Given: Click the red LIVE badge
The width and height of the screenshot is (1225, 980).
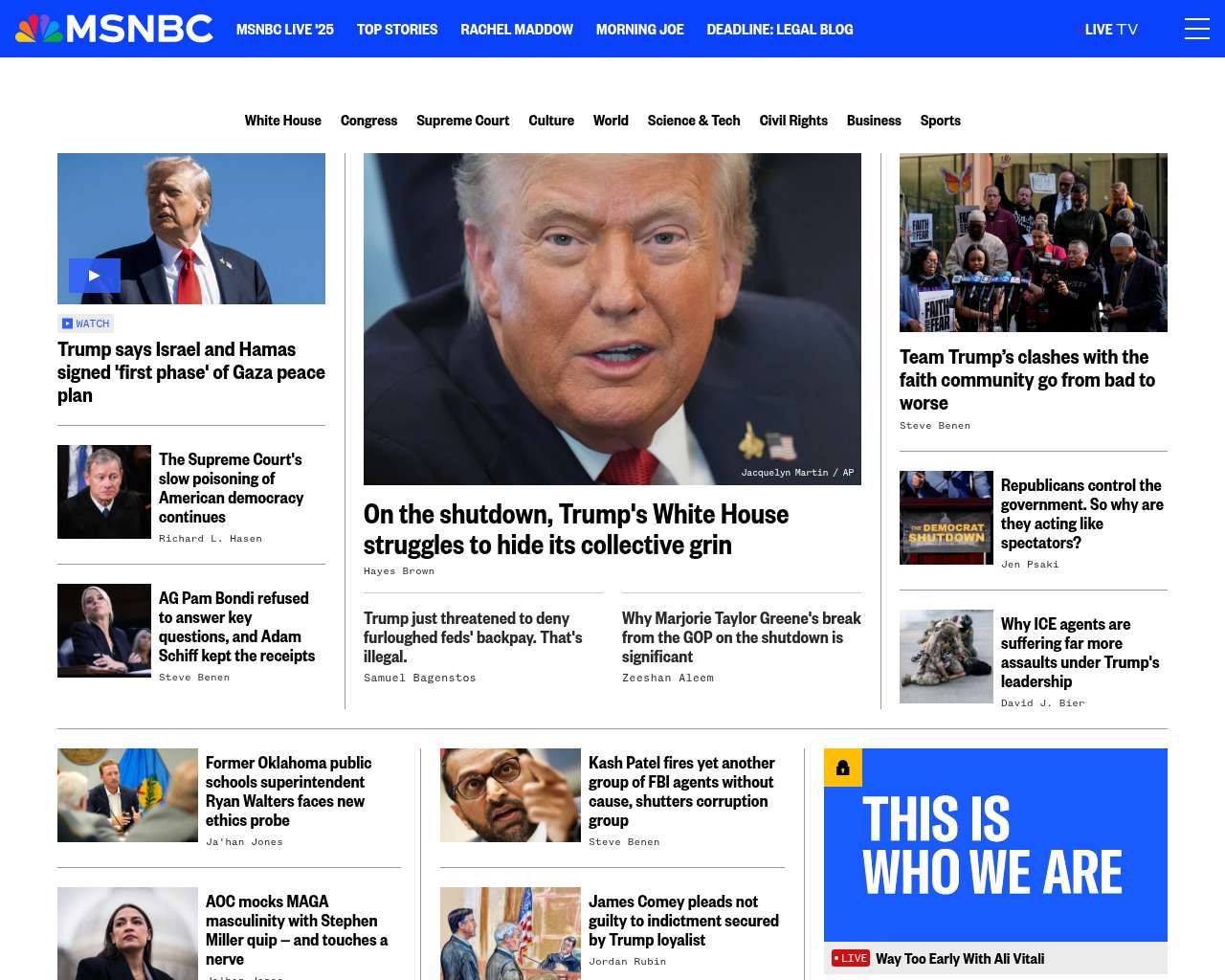Looking at the screenshot, I should [850, 958].
